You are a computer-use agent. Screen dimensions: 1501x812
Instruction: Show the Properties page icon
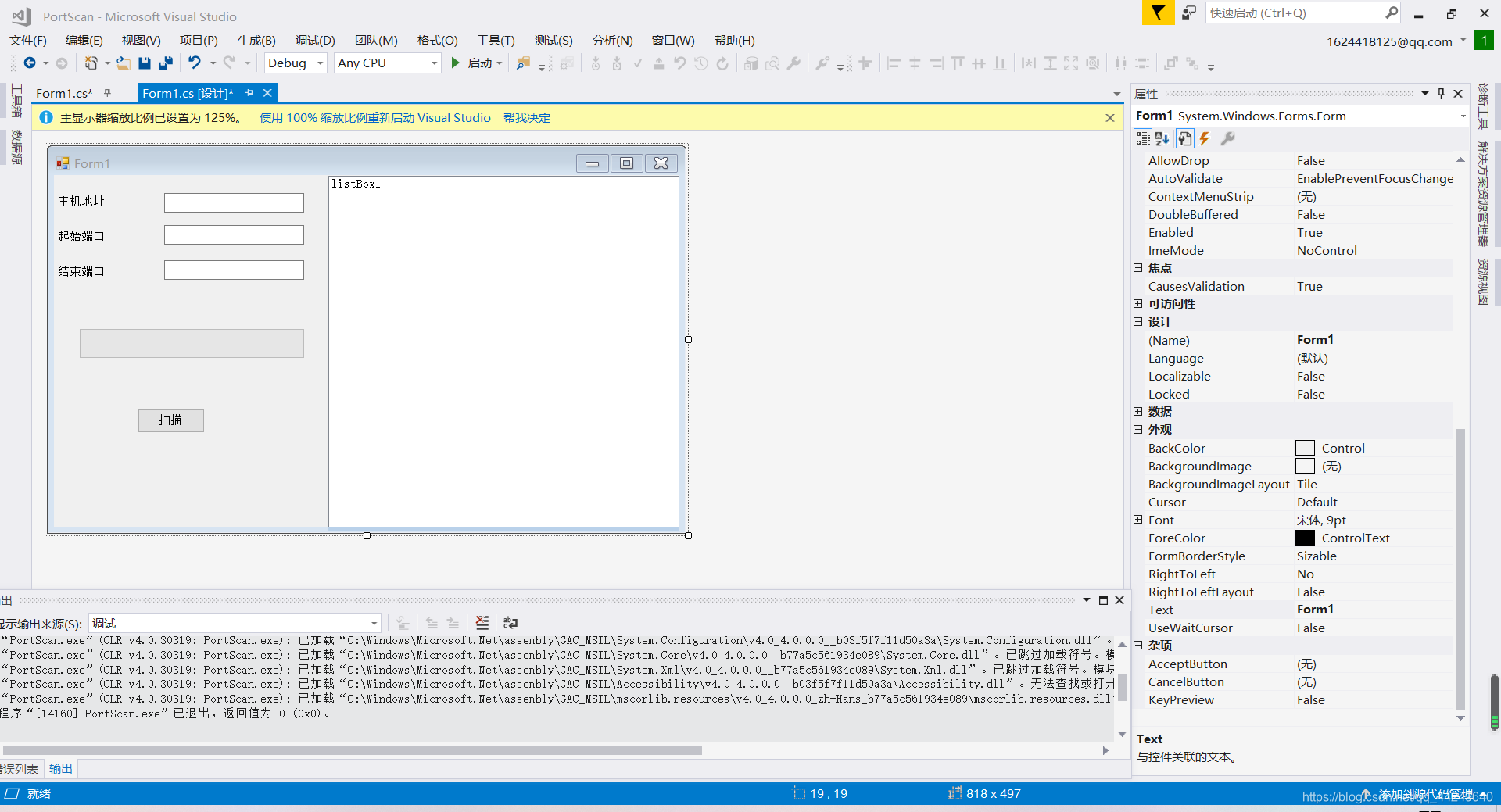point(1184,139)
